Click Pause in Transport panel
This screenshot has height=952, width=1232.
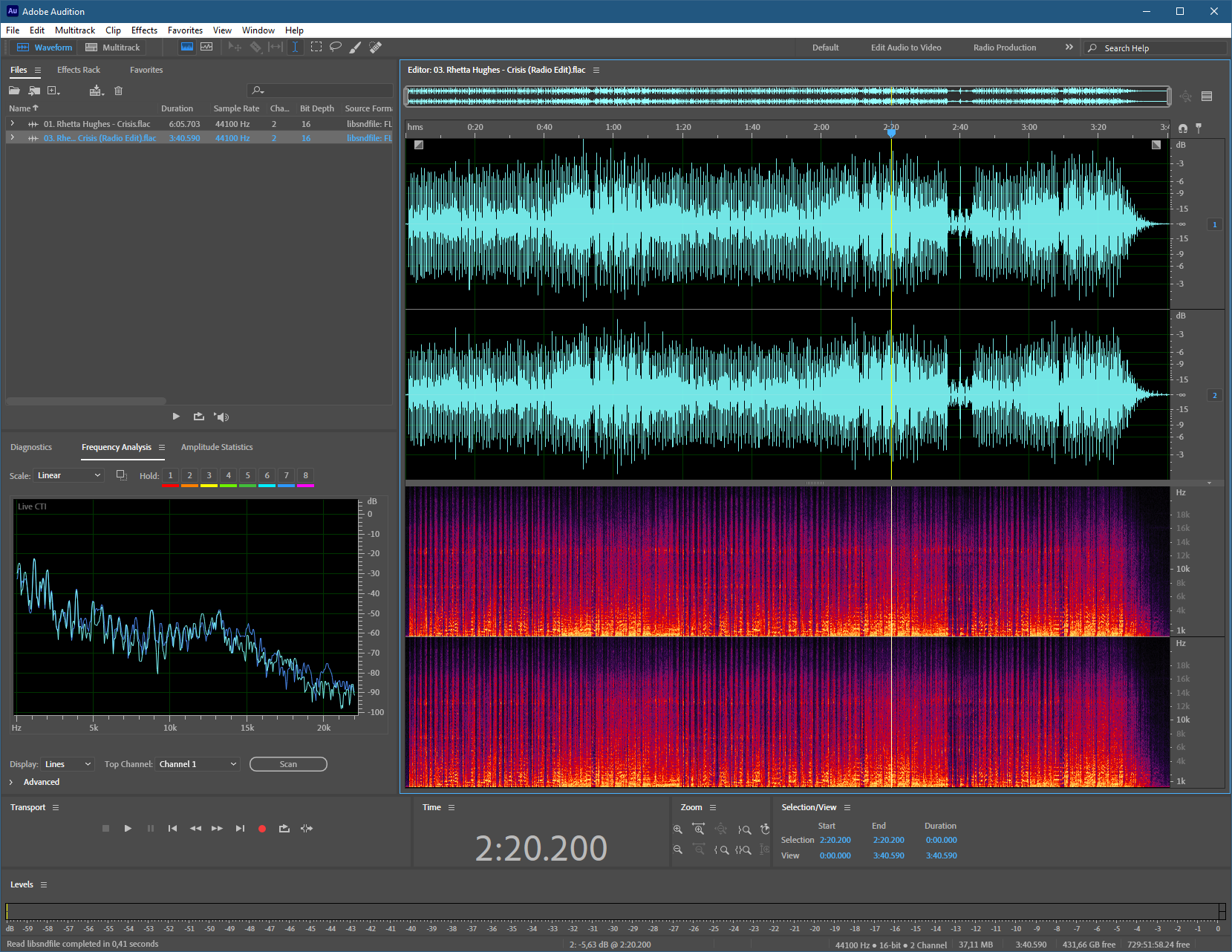(151, 828)
